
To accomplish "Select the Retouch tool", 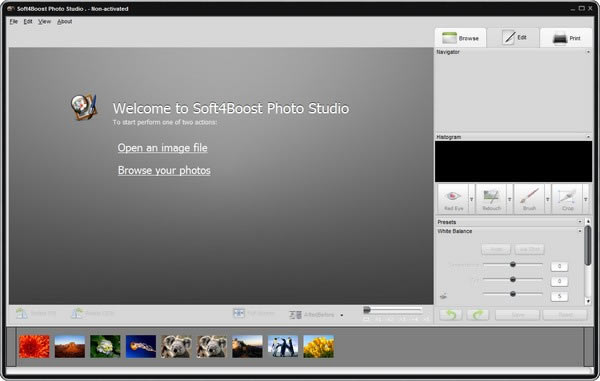I will (491, 199).
